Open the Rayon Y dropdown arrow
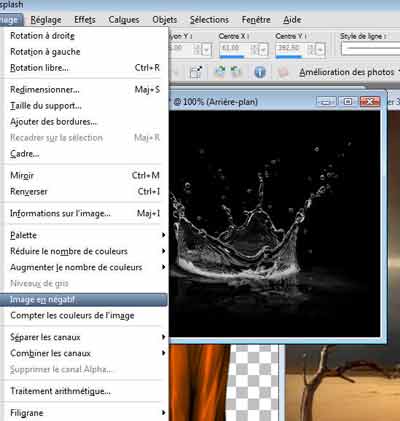Image resolution: width=400 pixels, height=421 pixels. coord(207,50)
